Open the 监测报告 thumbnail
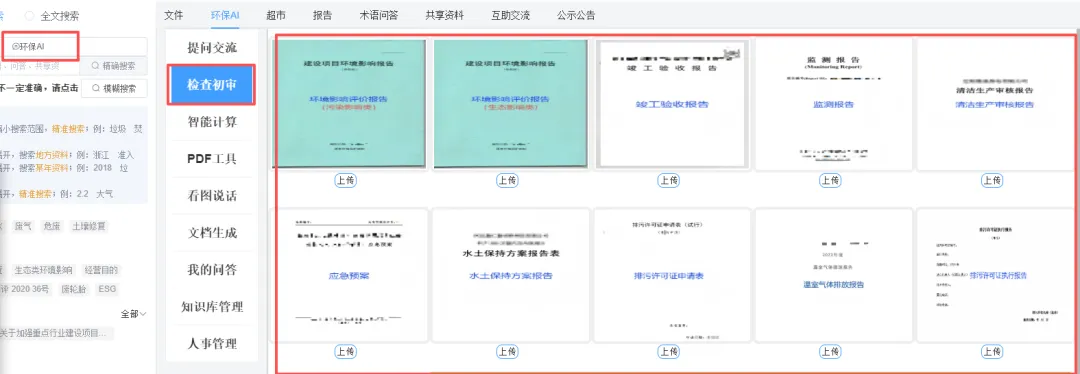Screen dimensions: 1080x374 pos(833,103)
